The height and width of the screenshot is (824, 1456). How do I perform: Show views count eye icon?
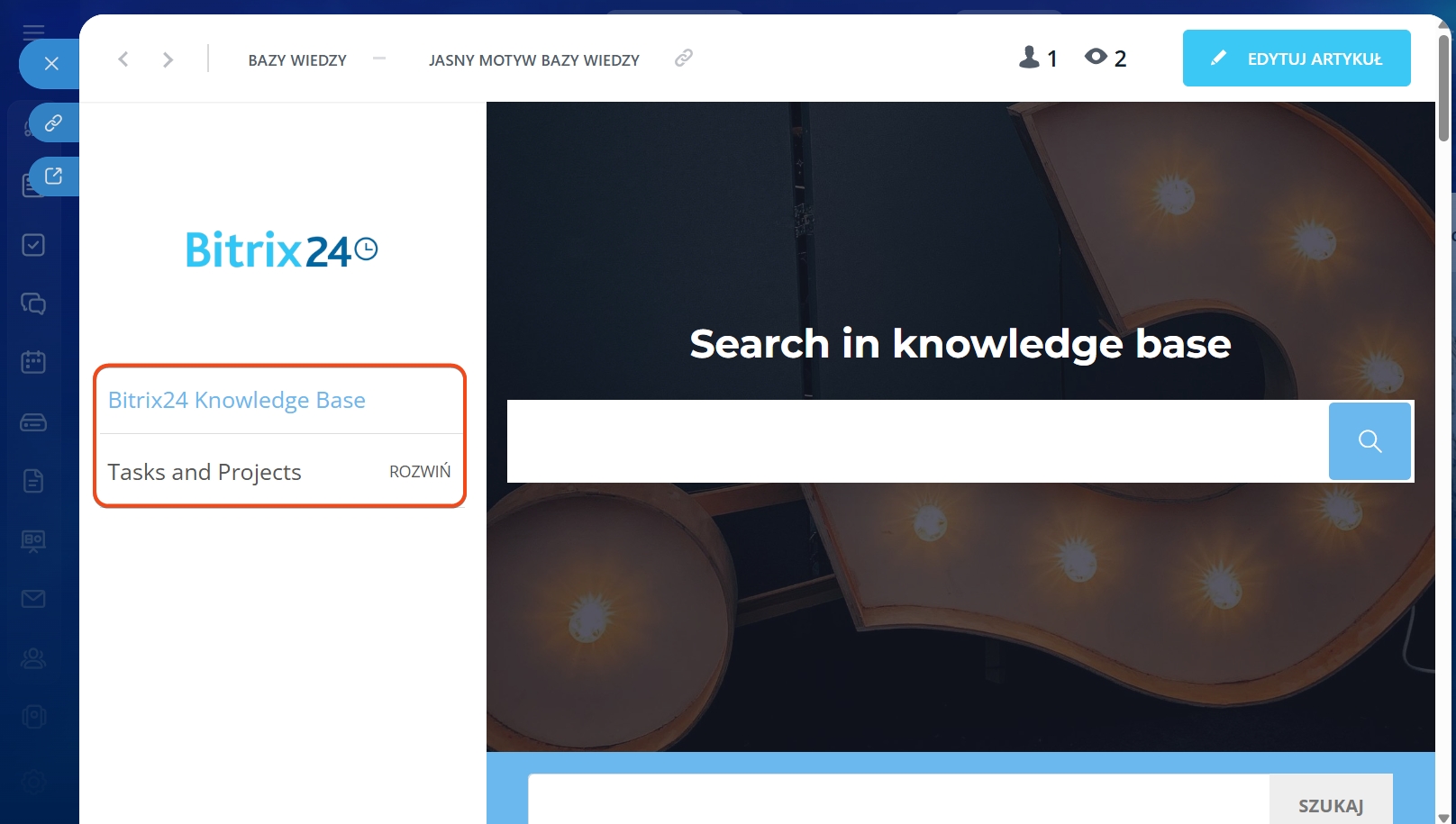(x=1096, y=57)
